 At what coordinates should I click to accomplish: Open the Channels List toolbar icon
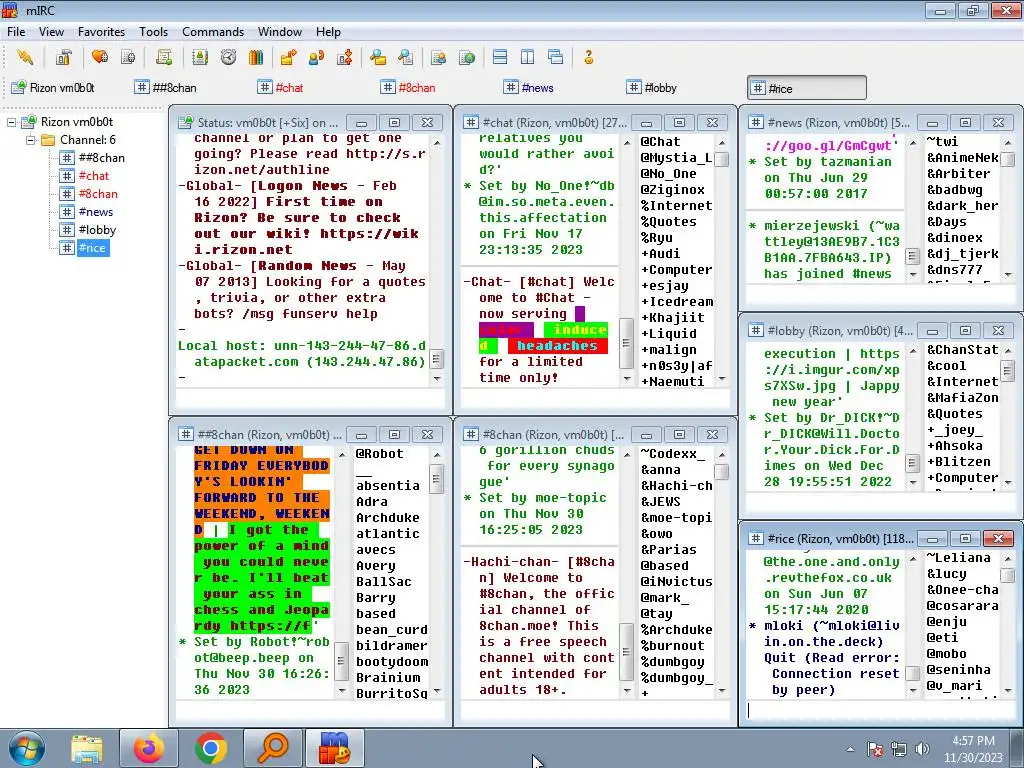click(128, 57)
